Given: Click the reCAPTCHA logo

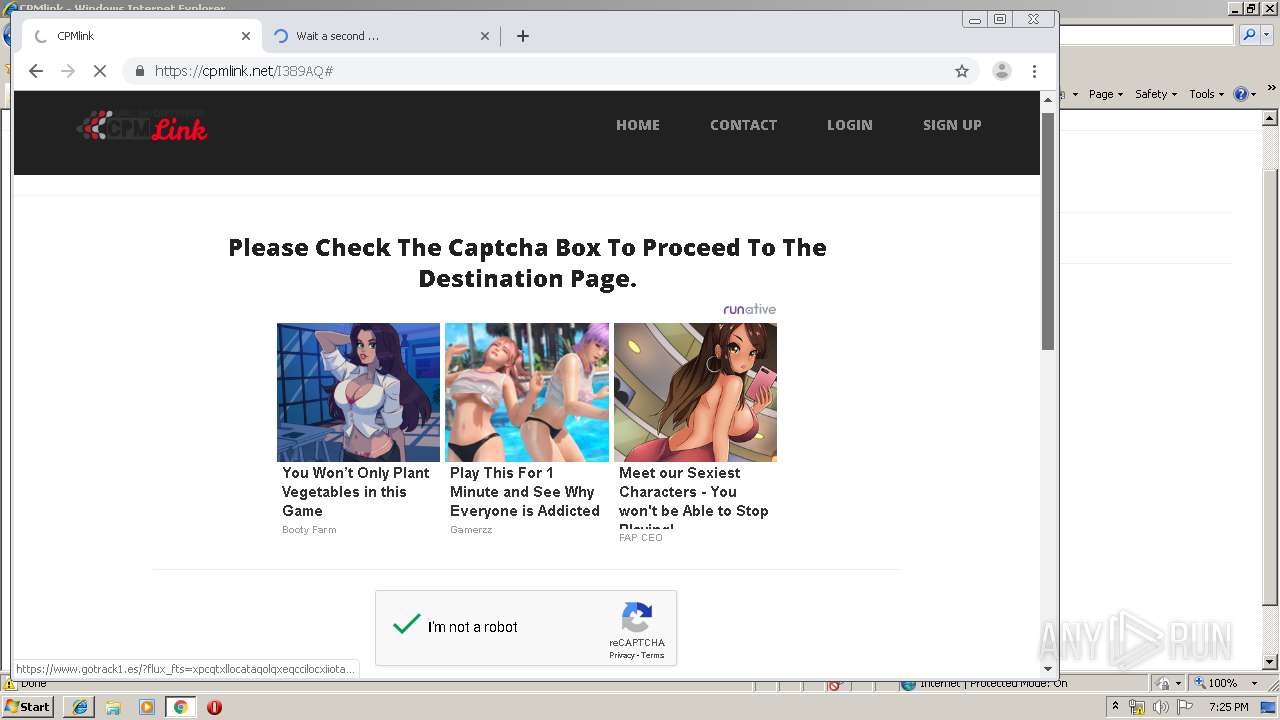Looking at the screenshot, I should coord(637,617).
